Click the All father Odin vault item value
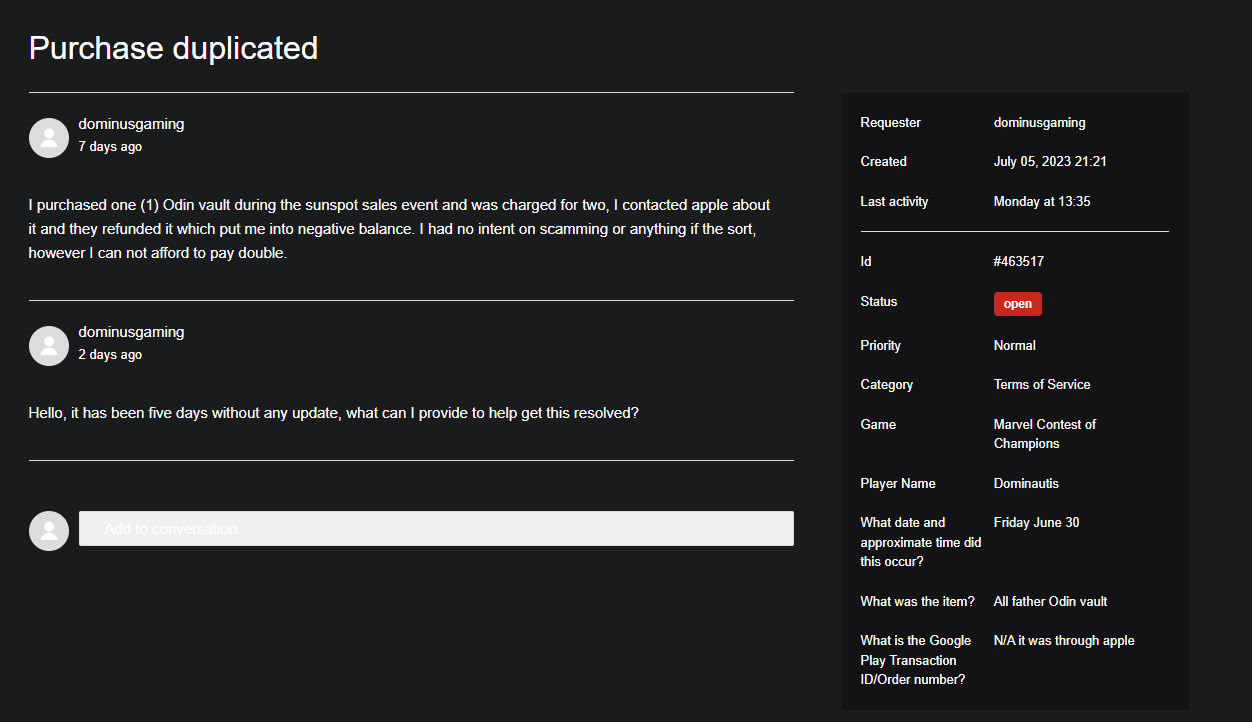 (x=1050, y=602)
